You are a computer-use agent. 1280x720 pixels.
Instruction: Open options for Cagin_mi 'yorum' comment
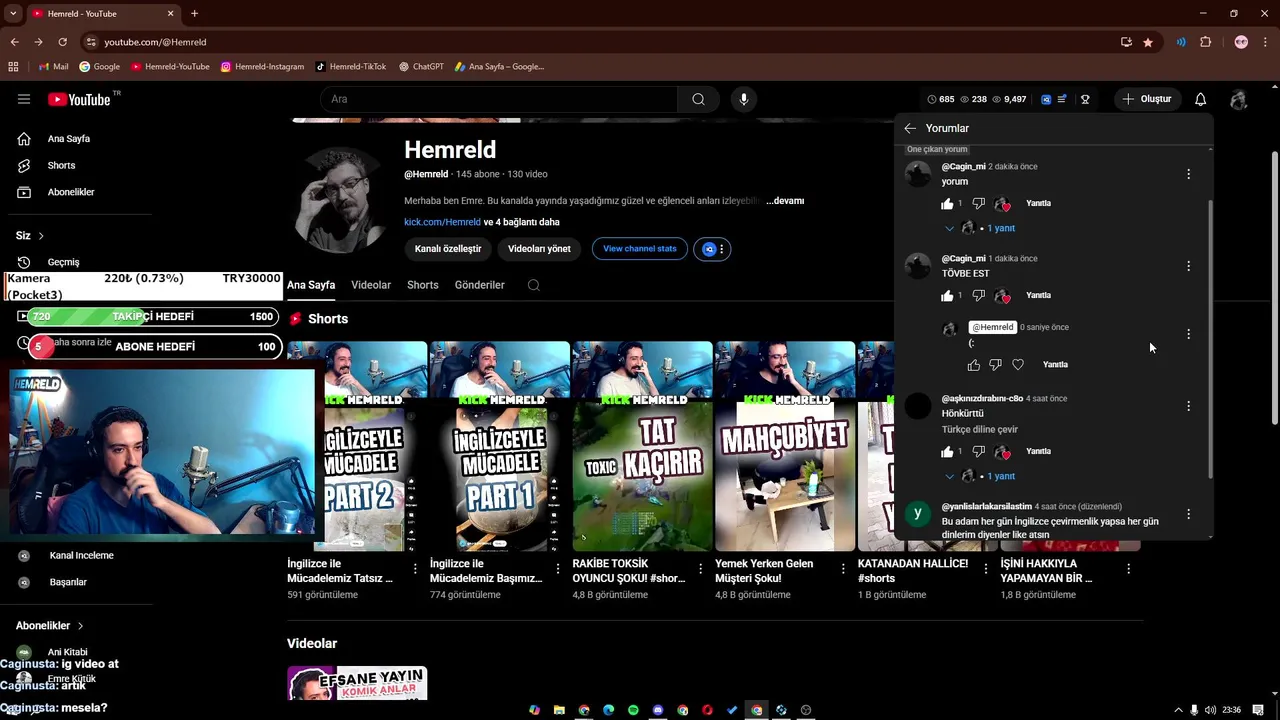[1188, 174]
